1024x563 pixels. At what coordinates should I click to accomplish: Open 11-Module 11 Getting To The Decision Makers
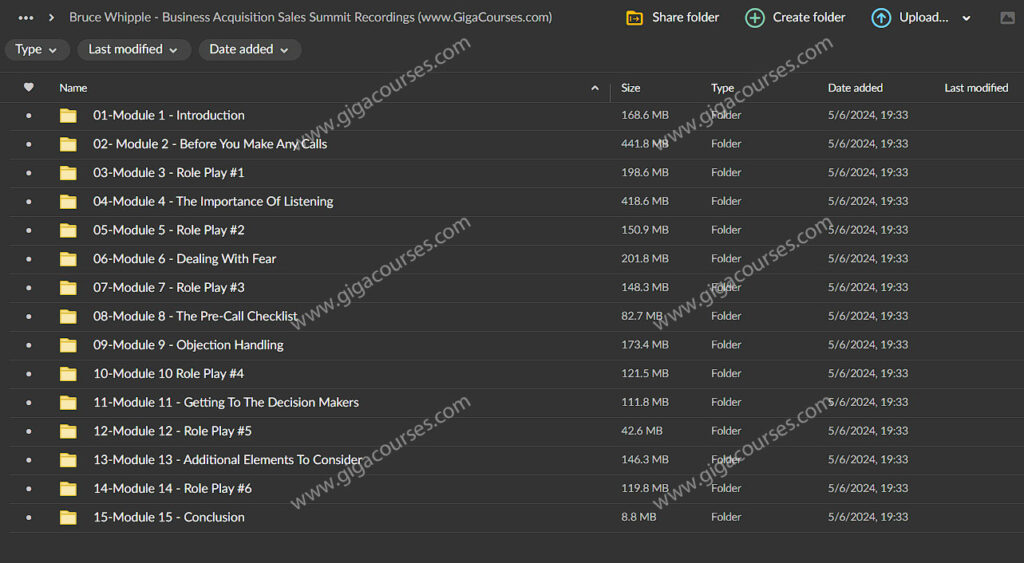click(x=226, y=402)
